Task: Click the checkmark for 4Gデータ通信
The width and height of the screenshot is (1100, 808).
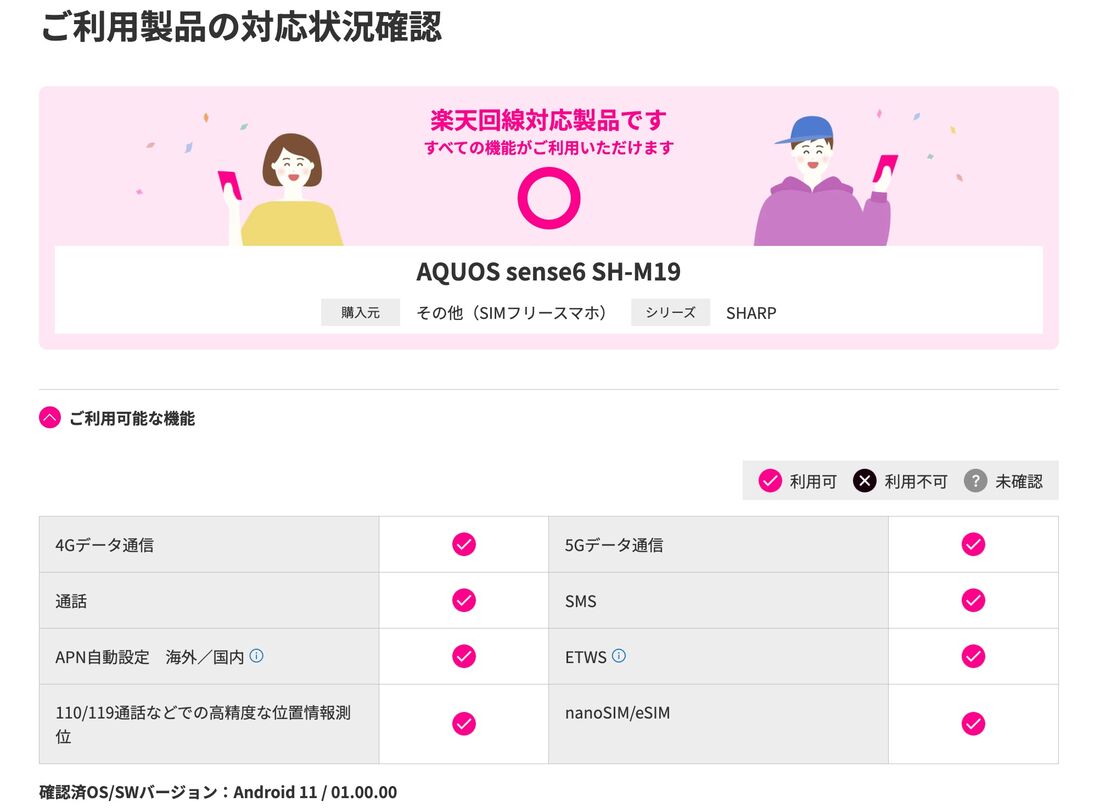Action: (464, 544)
